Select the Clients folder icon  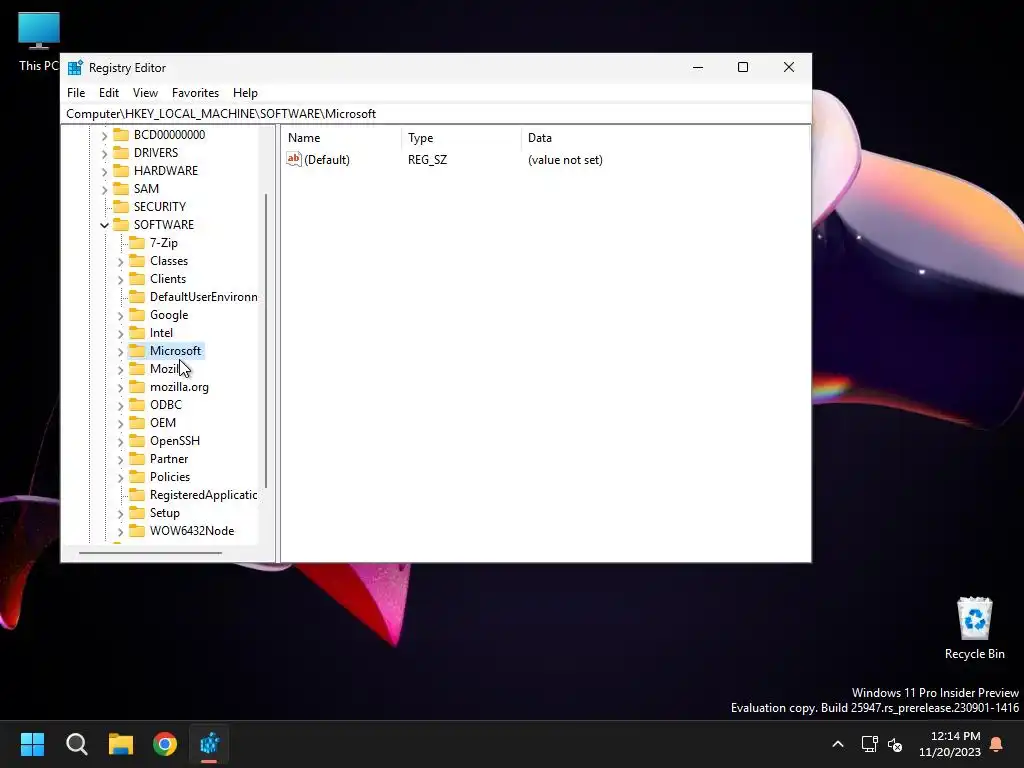coord(136,278)
